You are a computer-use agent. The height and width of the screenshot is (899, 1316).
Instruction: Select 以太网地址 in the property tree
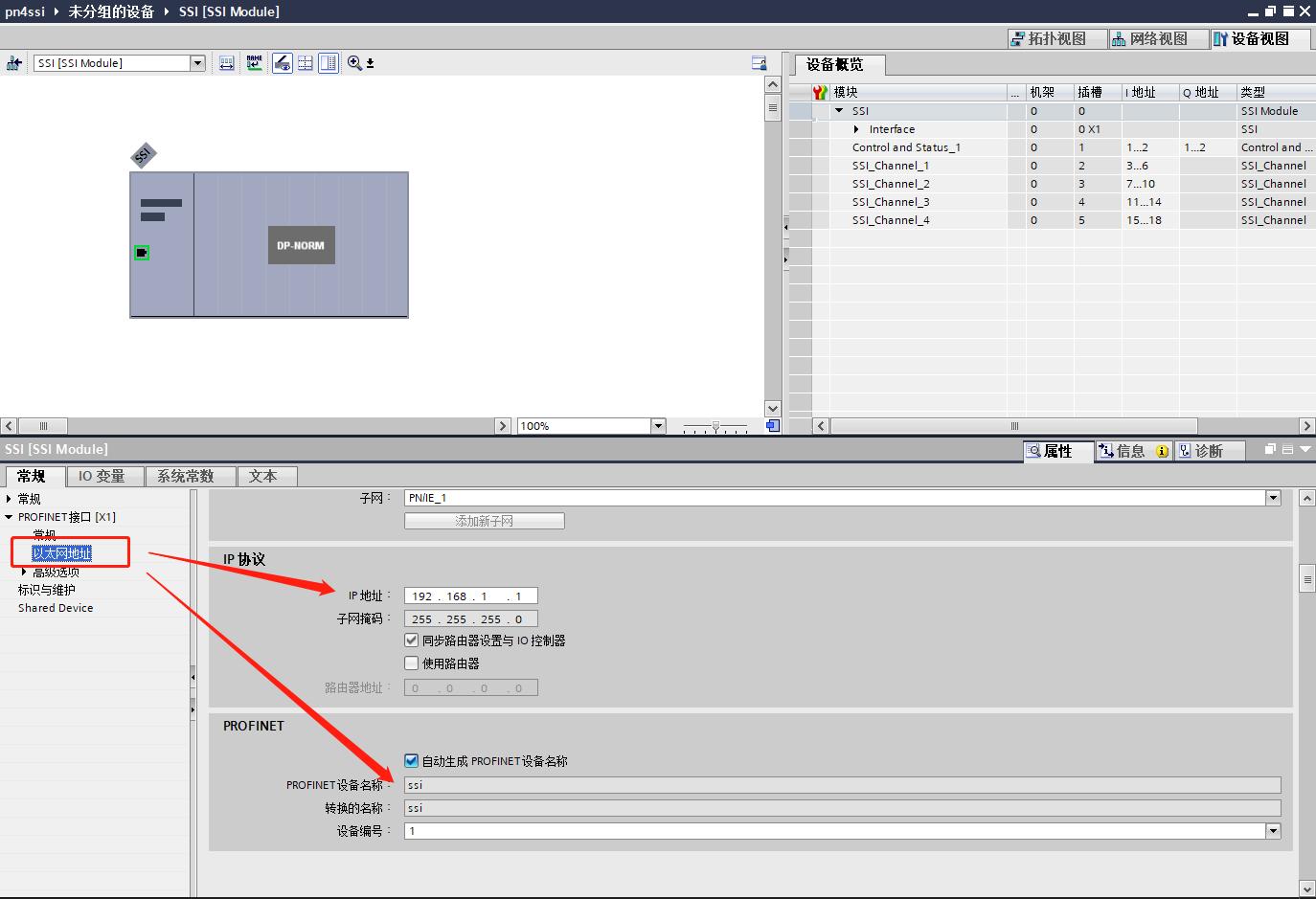coord(62,553)
